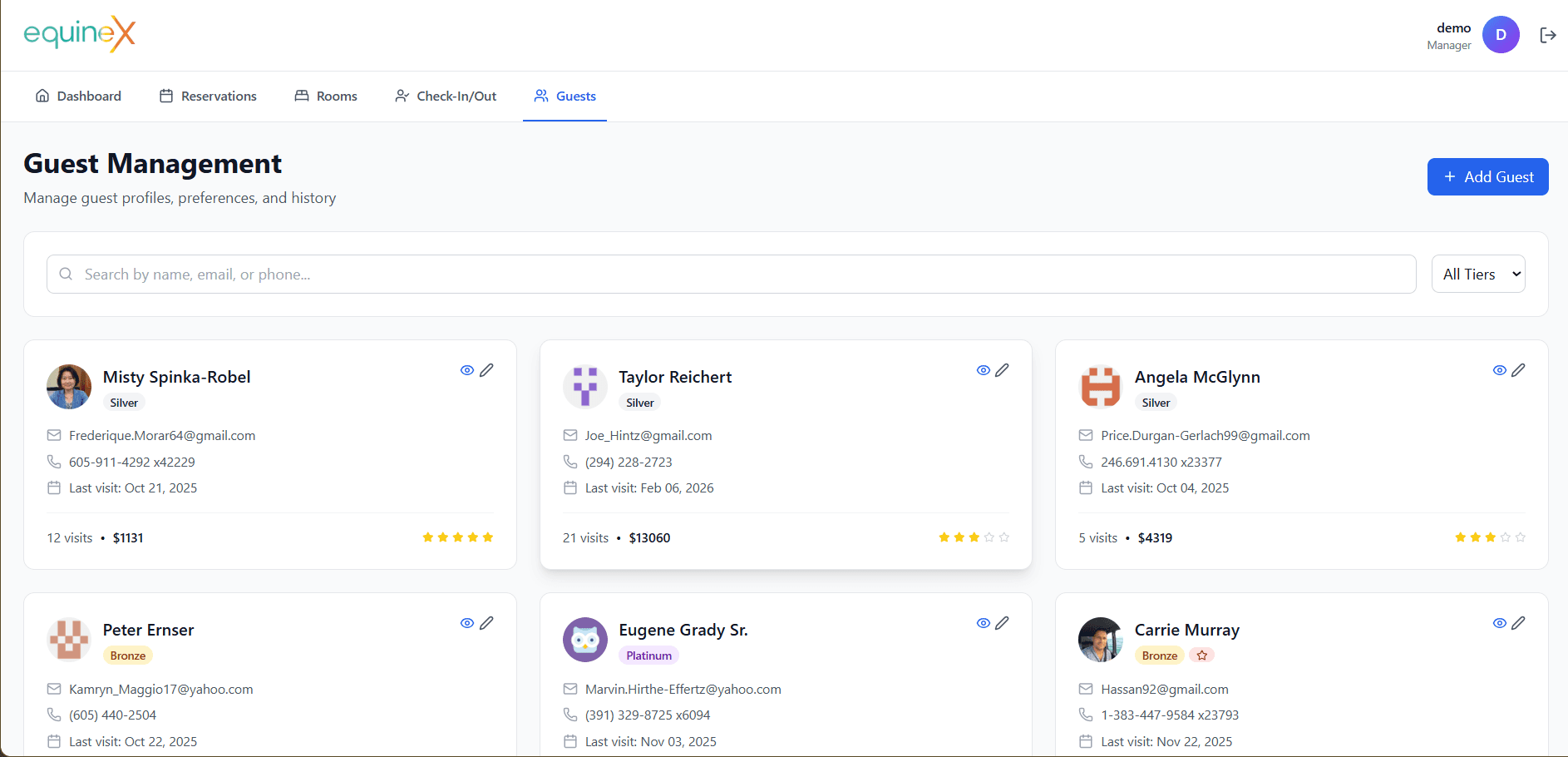Viewport: 1568px width, 757px height.
Task: Click Peter Ernser's Bronze tier badge
Action: coord(128,656)
